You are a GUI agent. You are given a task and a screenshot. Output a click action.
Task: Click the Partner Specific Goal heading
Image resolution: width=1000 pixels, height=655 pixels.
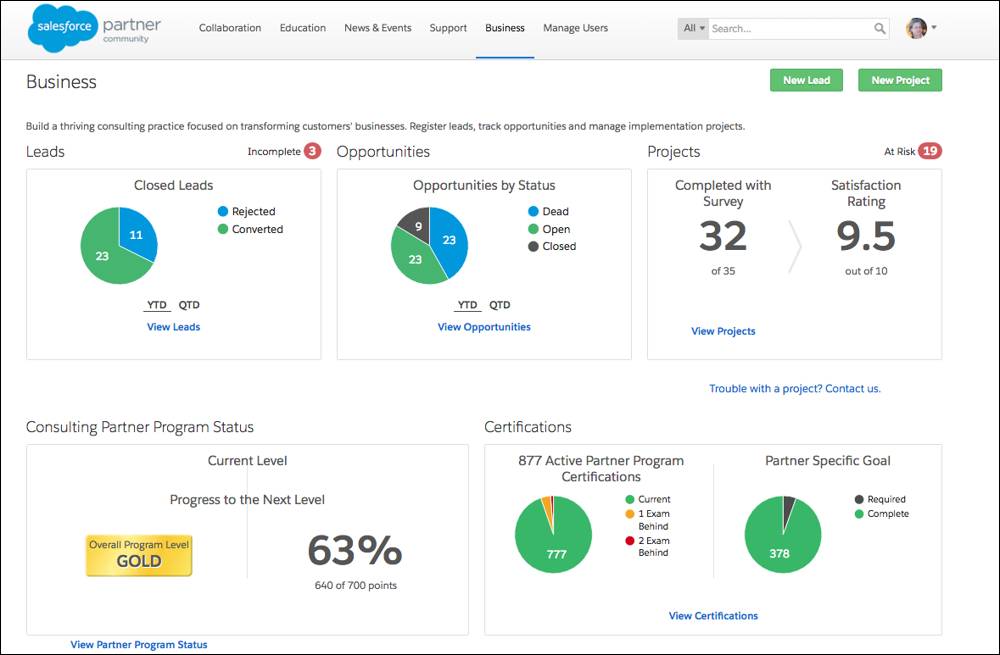[828, 460]
